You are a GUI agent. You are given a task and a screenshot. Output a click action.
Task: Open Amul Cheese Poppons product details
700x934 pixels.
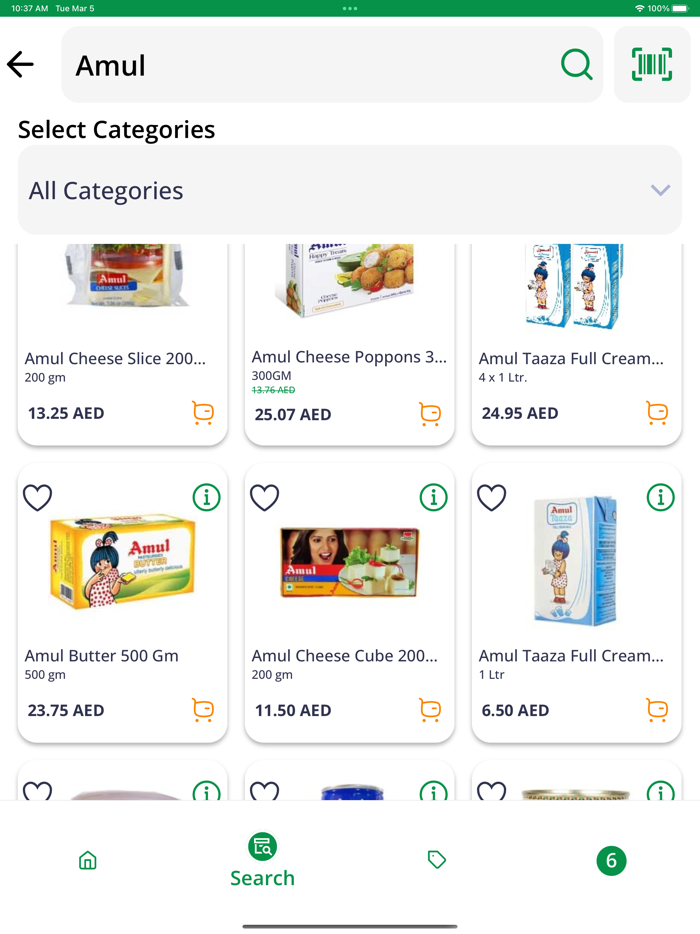349,357
